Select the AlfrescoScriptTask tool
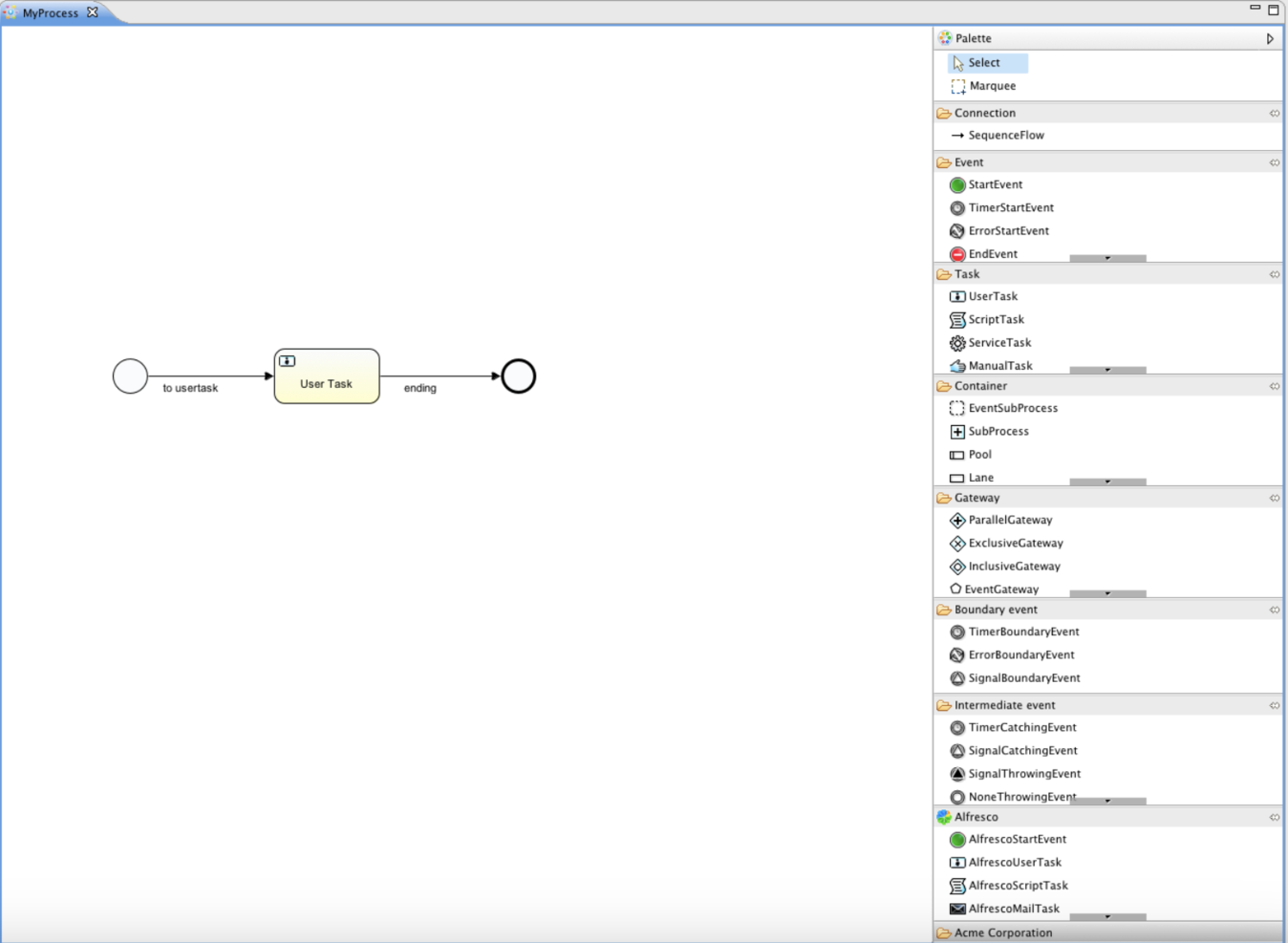 tap(1009, 885)
